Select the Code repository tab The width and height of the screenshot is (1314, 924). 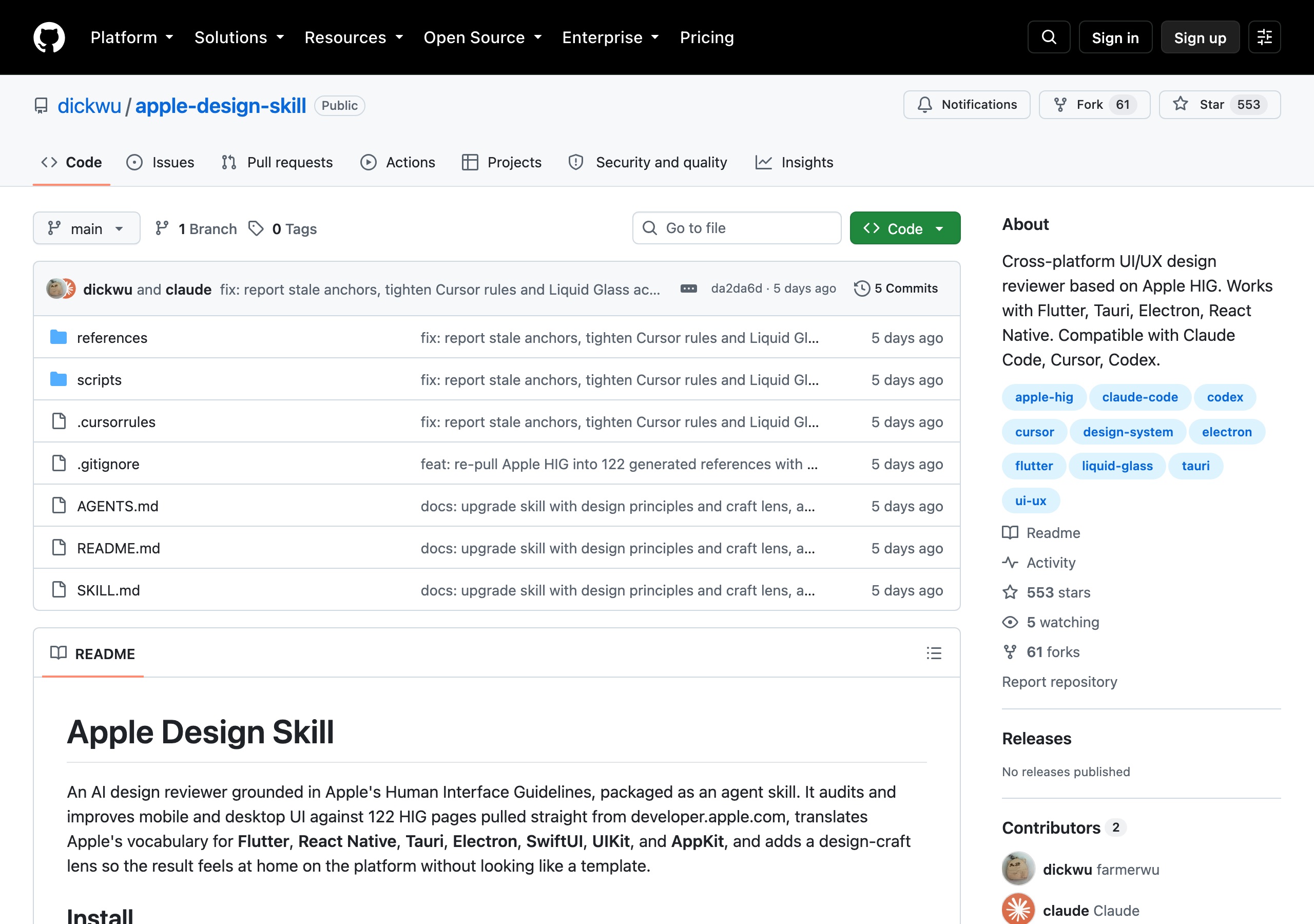pyautogui.click(x=71, y=162)
